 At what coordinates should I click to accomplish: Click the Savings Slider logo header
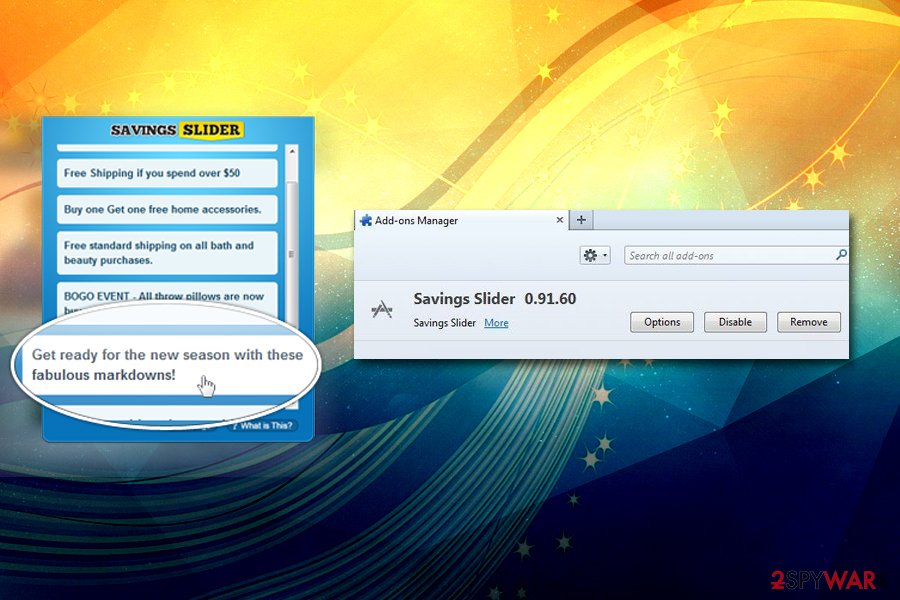(x=177, y=130)
